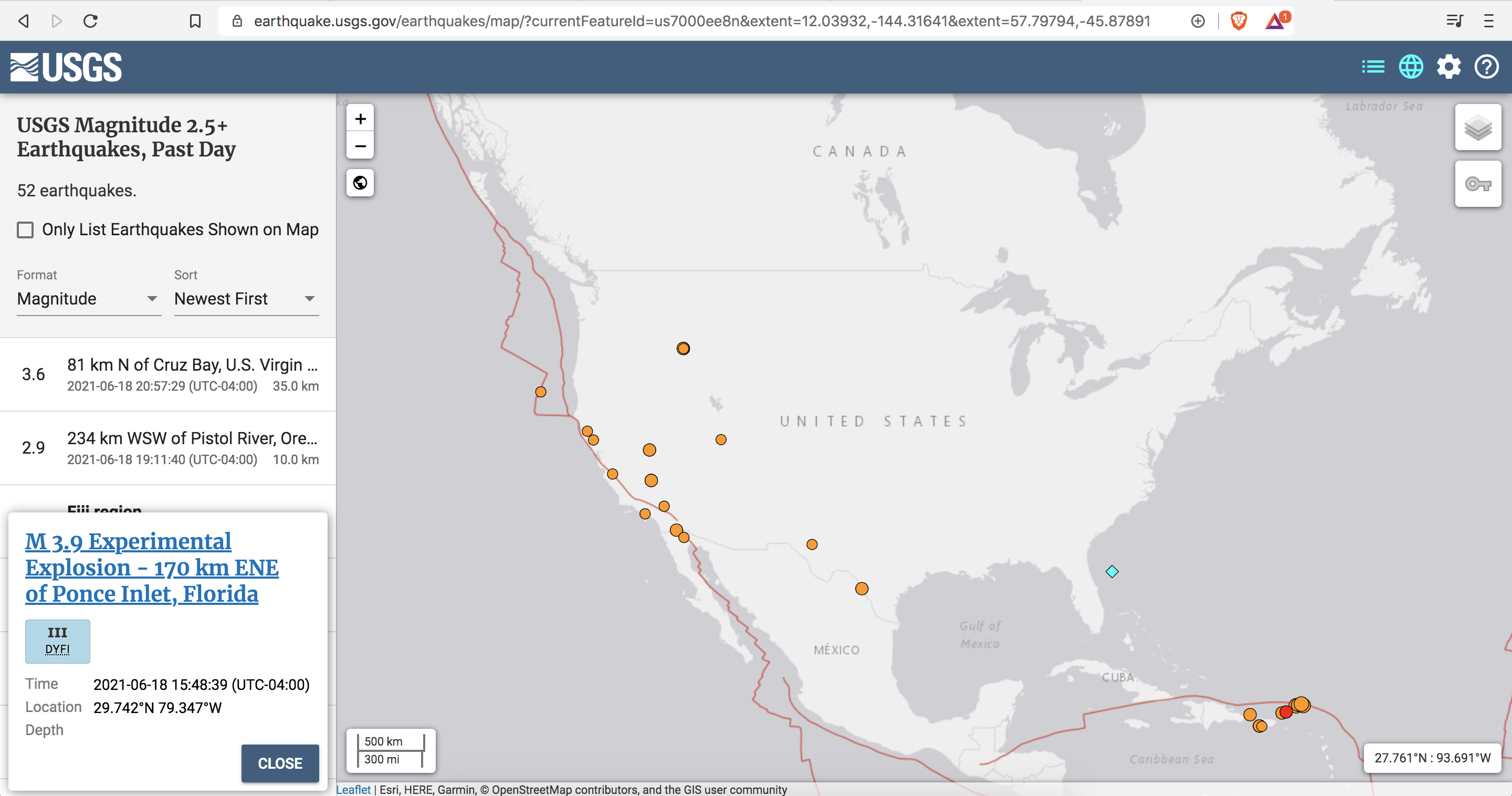
Task: Select 3.6 Cruz Bay earthquake list row
Action: click(x=168, y=374)
